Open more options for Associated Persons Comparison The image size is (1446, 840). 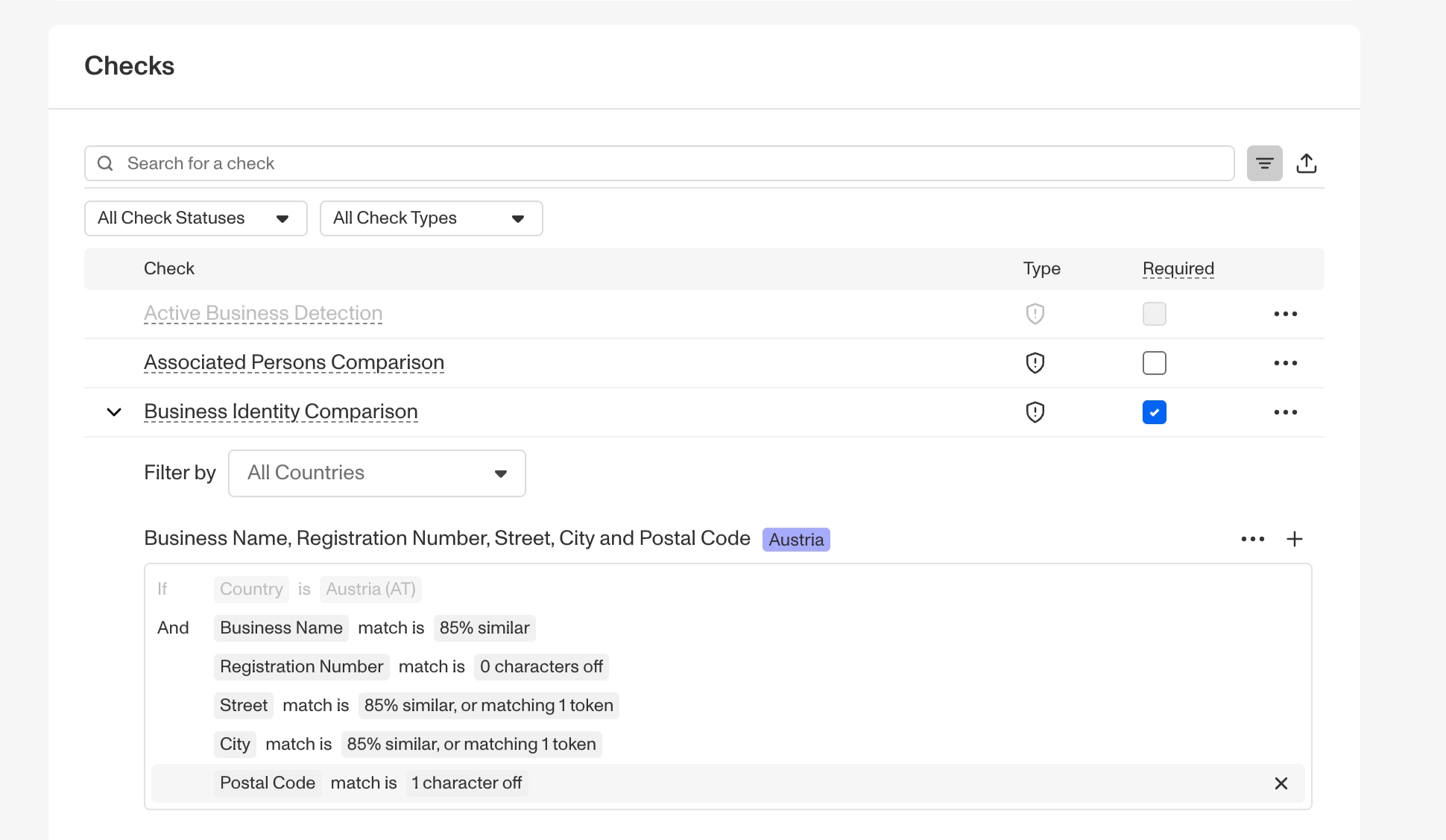point(1285,363)
